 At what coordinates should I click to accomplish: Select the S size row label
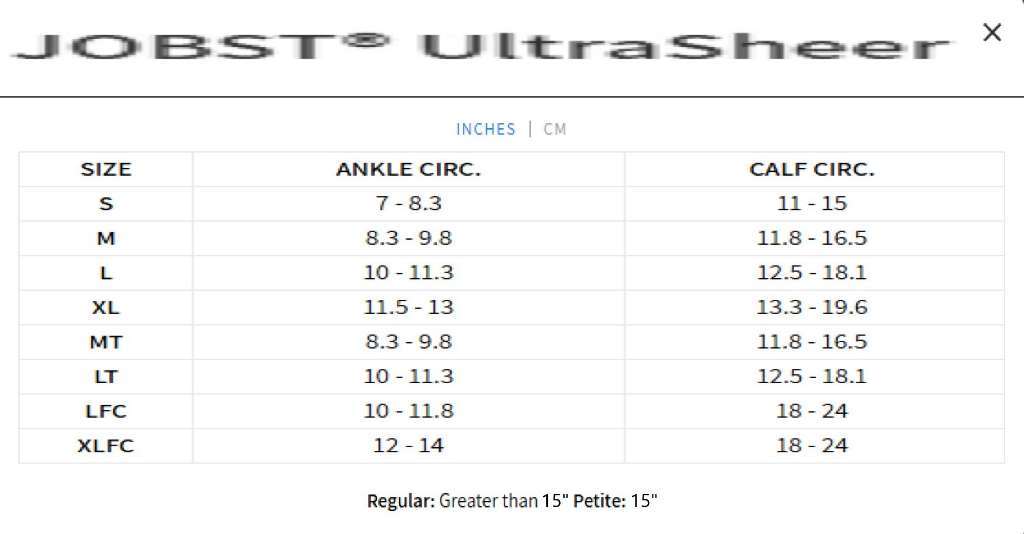[x=106, y=204]
